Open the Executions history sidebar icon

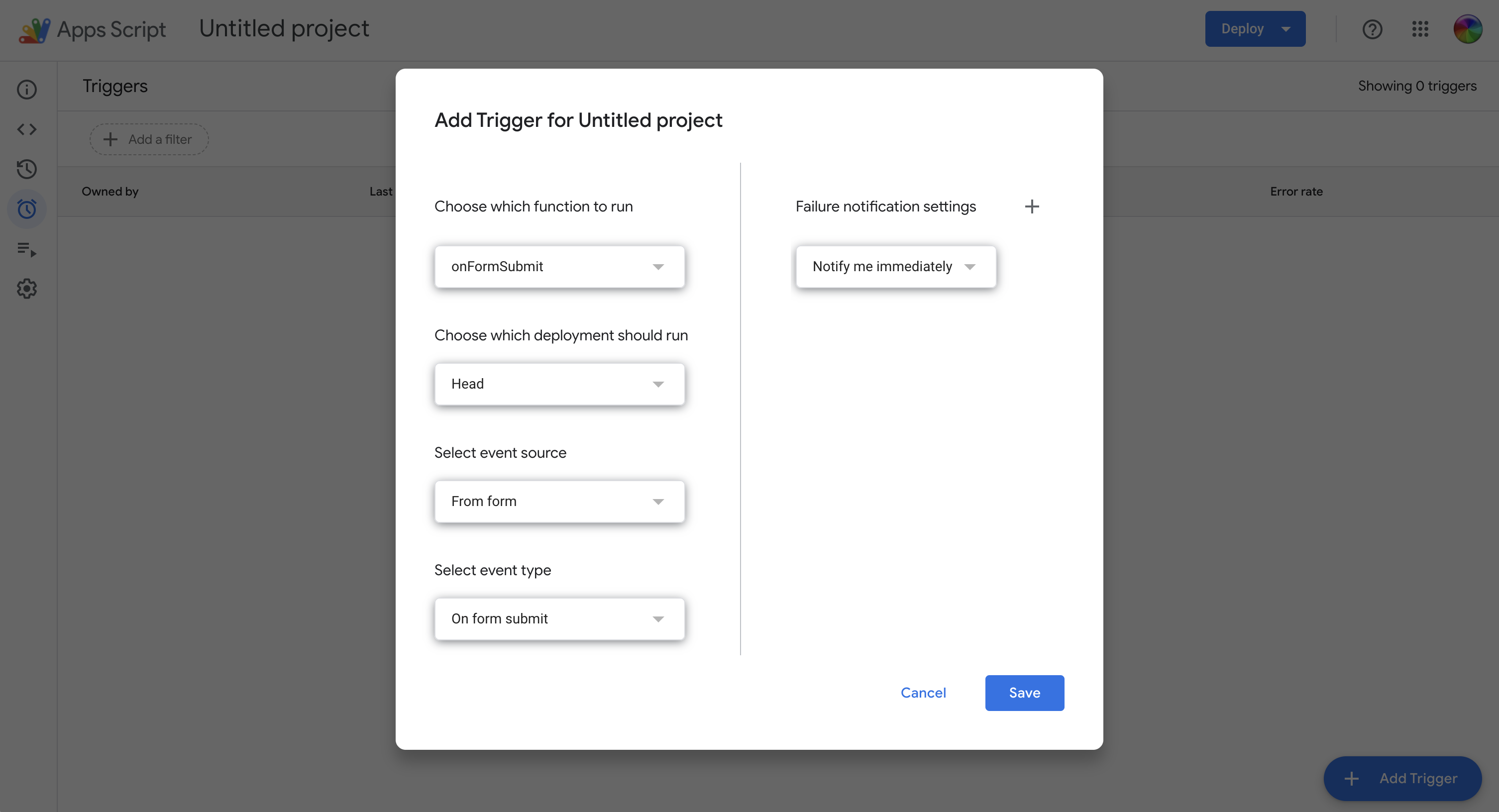[27, 169]
